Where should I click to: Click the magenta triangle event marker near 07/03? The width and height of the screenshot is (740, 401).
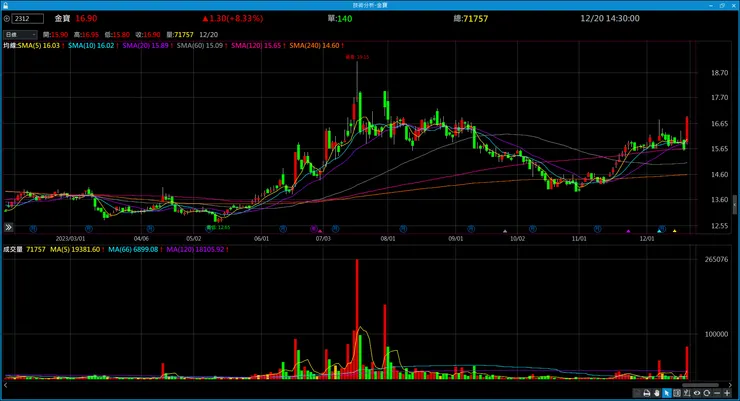click(x=320, y=231)
